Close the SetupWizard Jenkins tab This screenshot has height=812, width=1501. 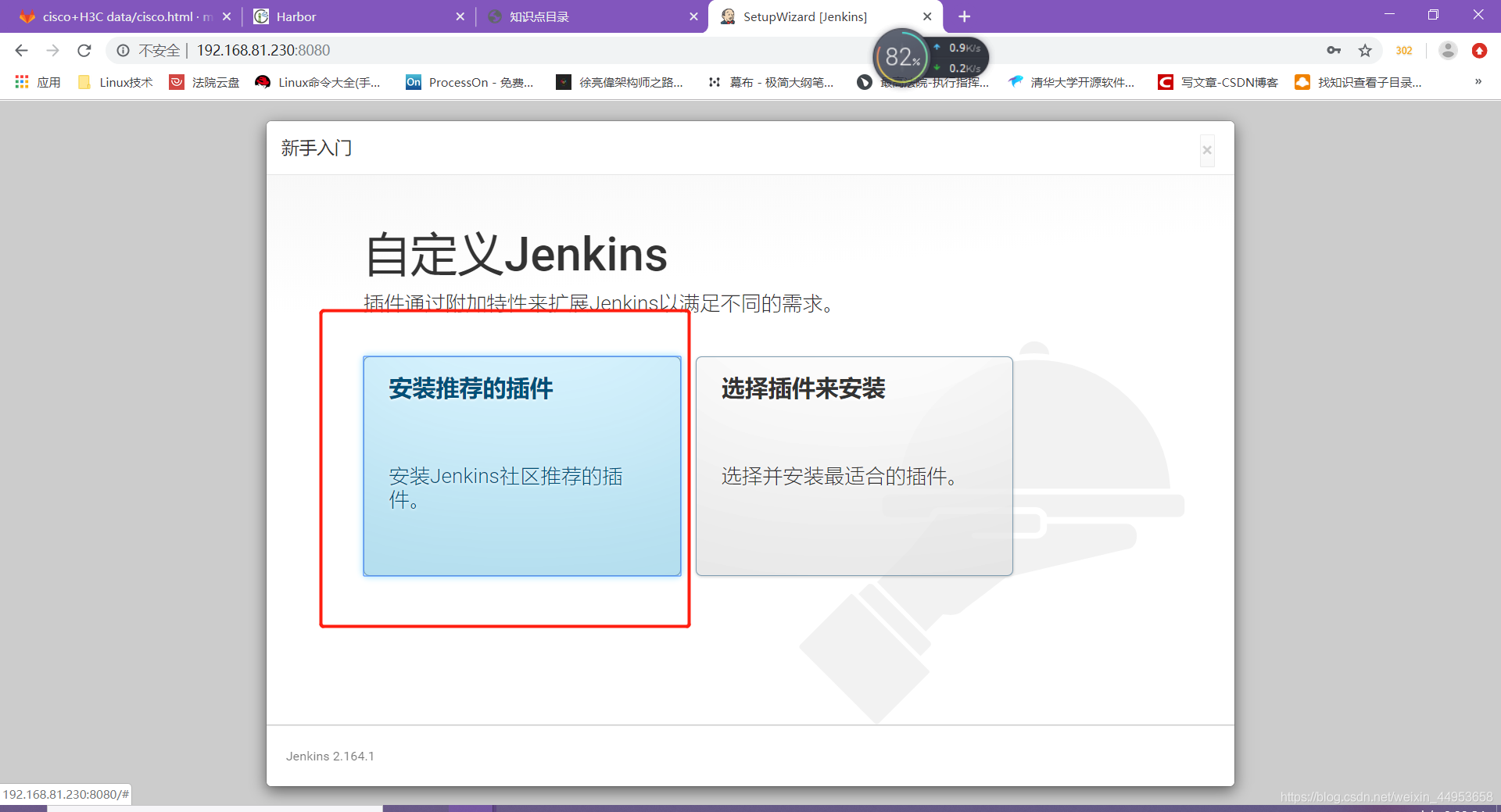click(x=927, y=16)
